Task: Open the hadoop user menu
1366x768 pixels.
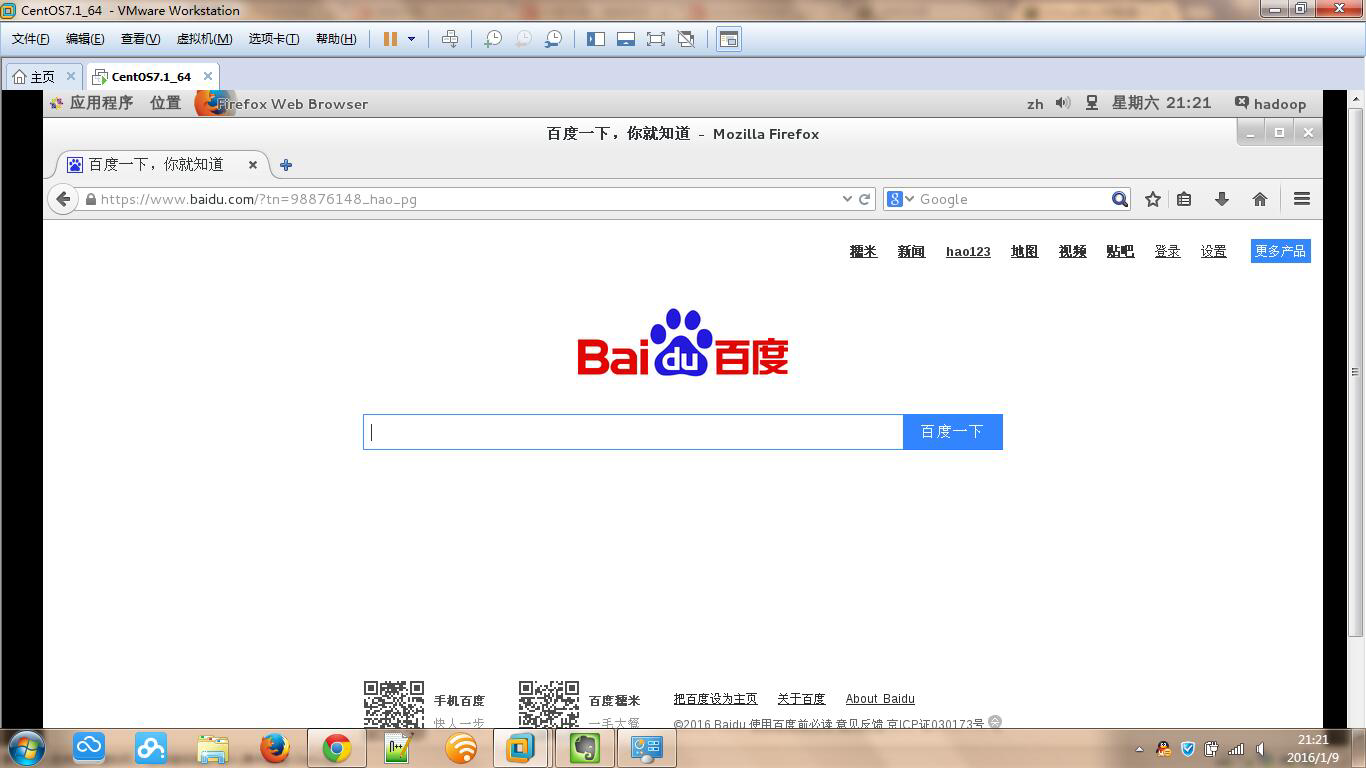Action: (x=1271, y=103)
